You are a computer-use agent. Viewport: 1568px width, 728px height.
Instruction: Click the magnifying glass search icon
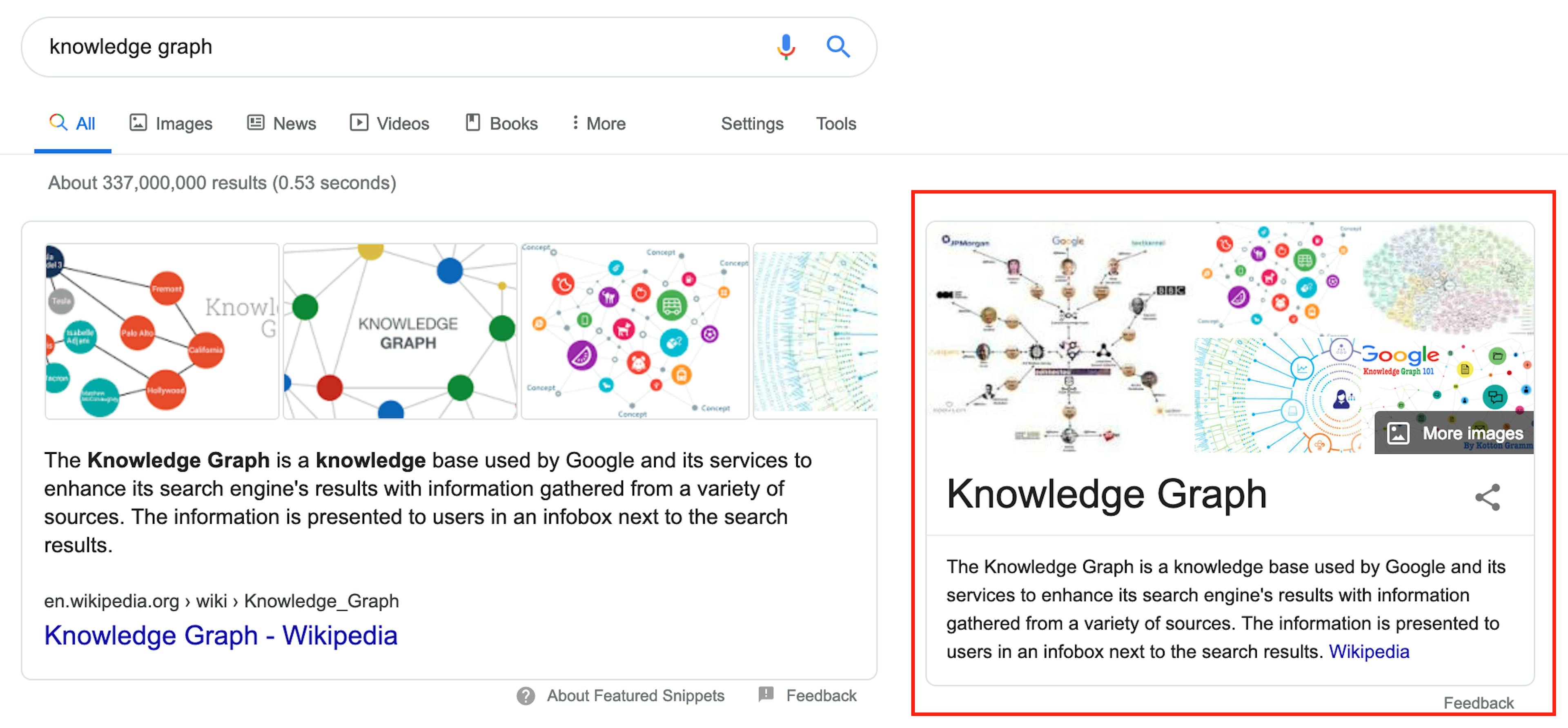point(838,46)
